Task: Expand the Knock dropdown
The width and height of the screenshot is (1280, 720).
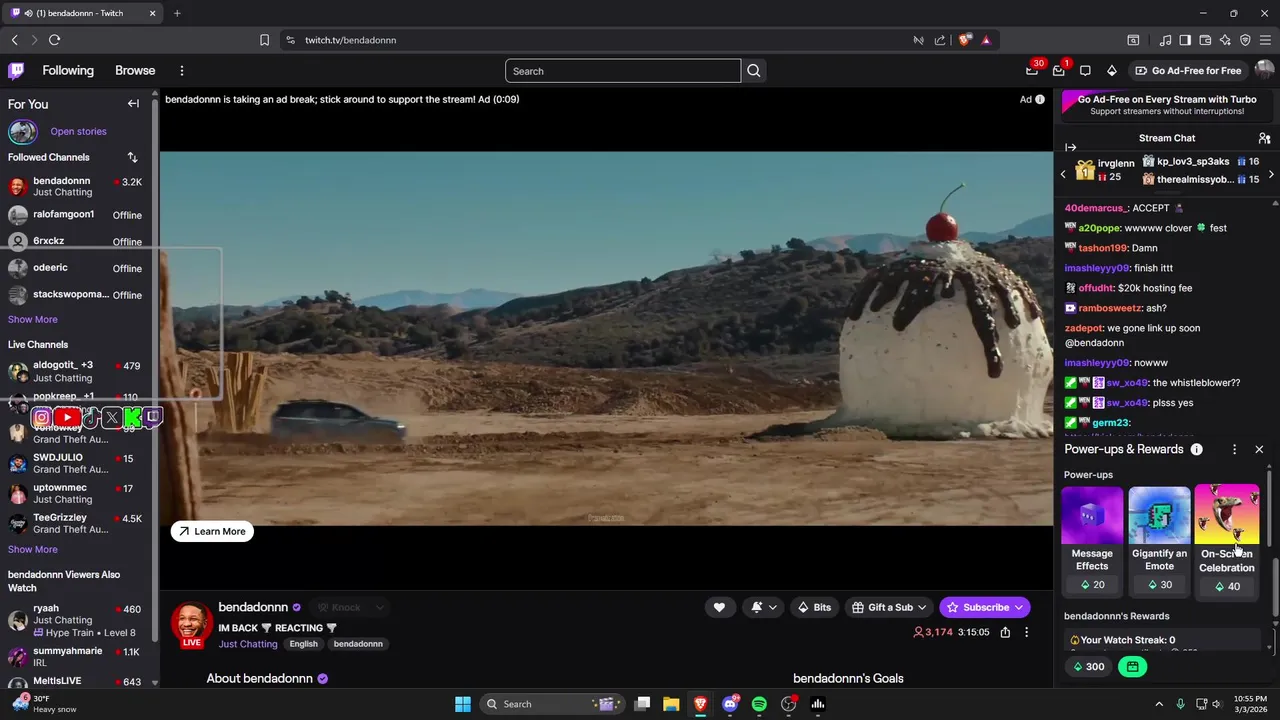Action: pyautogui.click(x=379, y=607)
